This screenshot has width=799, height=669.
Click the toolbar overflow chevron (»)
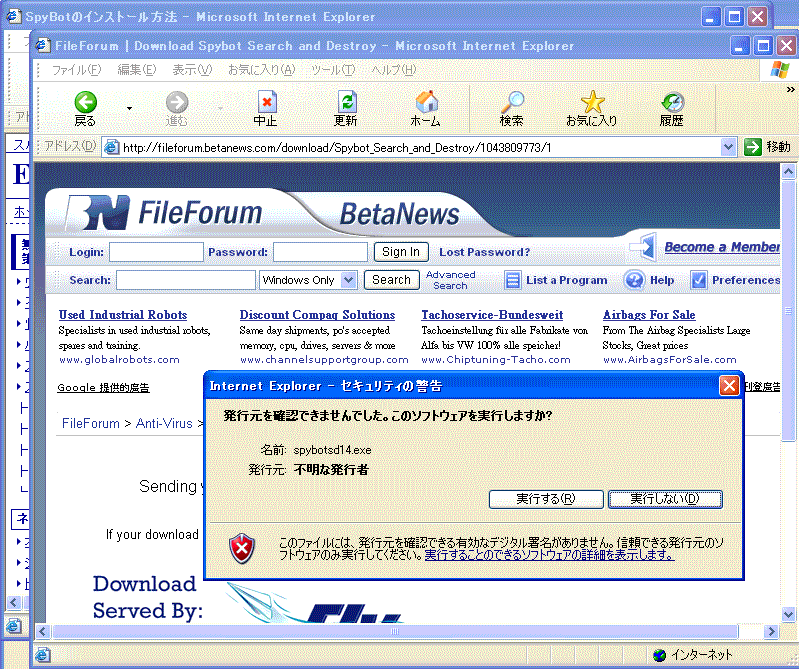click(x=790, y=90)
